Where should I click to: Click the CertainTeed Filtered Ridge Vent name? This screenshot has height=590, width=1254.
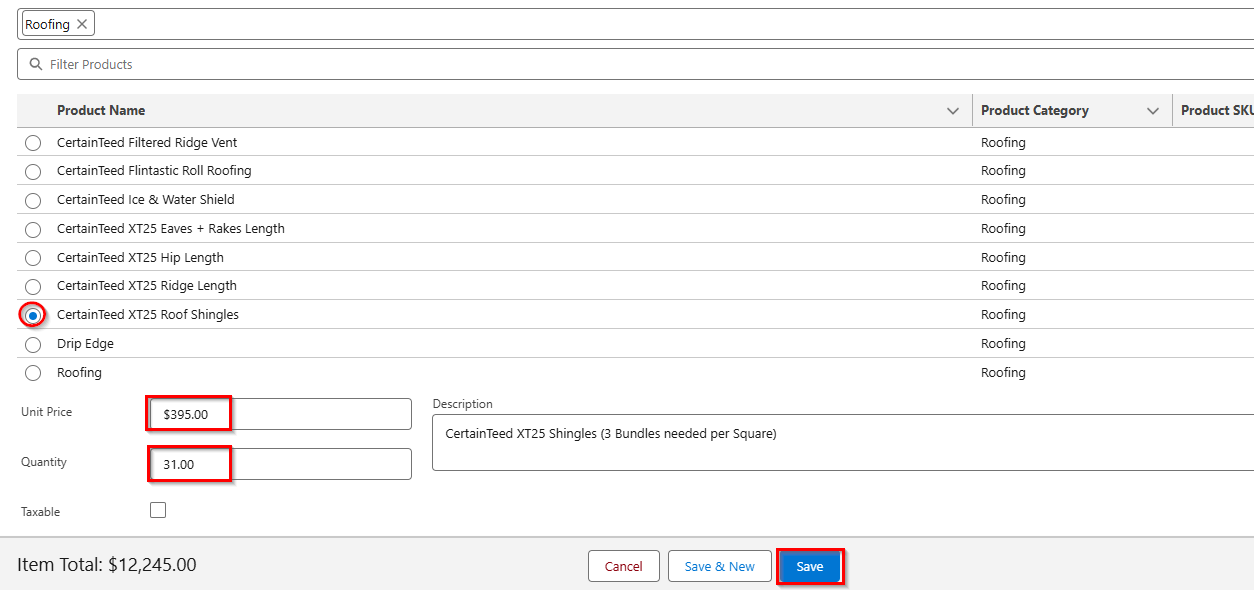147,142
